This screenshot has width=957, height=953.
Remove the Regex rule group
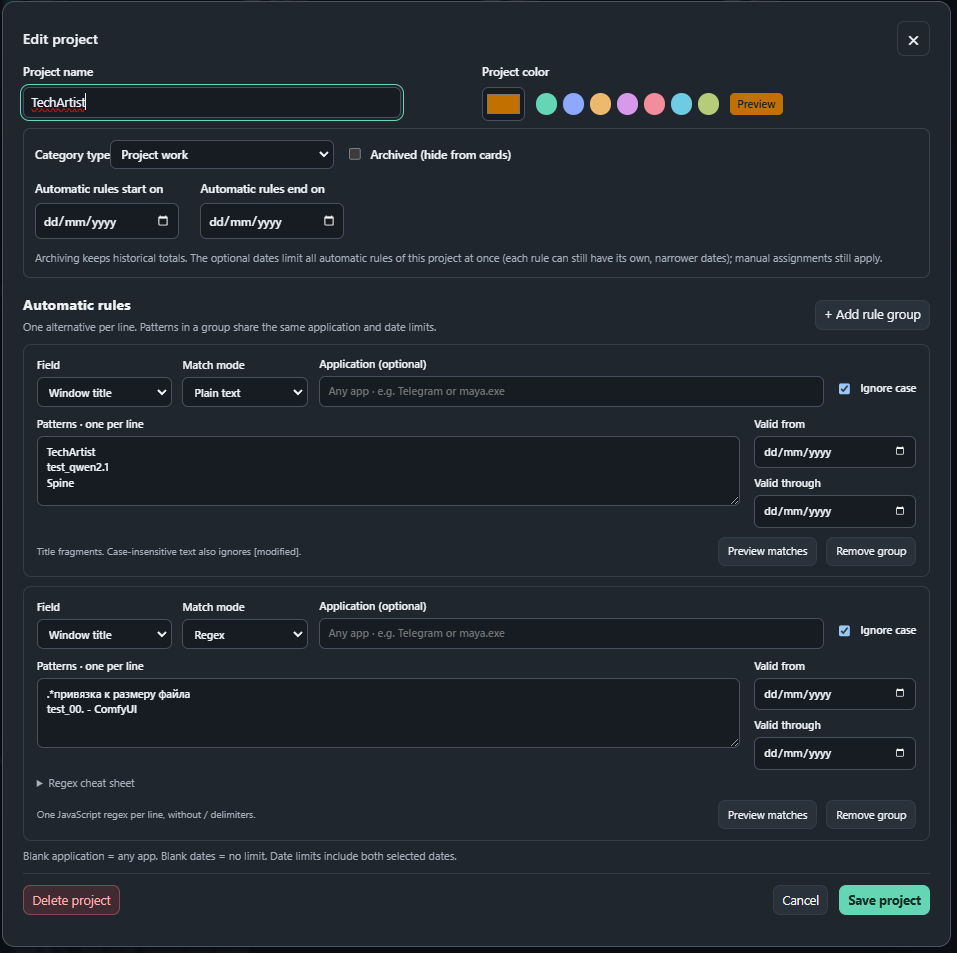pos(871,815)
